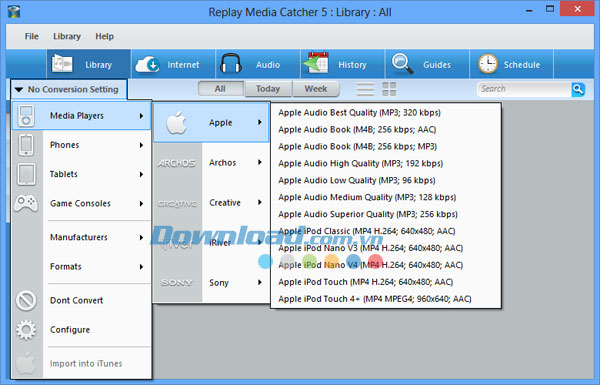600x385 pixels.
Task: Expand the Phones submenu arrow
Action: (x=141, y=145)
